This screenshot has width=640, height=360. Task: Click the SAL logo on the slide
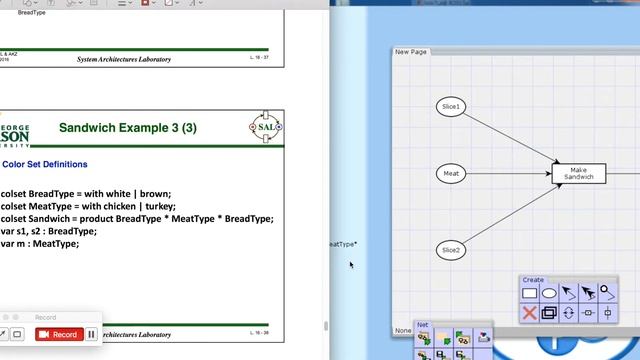[x=266, y=127]
